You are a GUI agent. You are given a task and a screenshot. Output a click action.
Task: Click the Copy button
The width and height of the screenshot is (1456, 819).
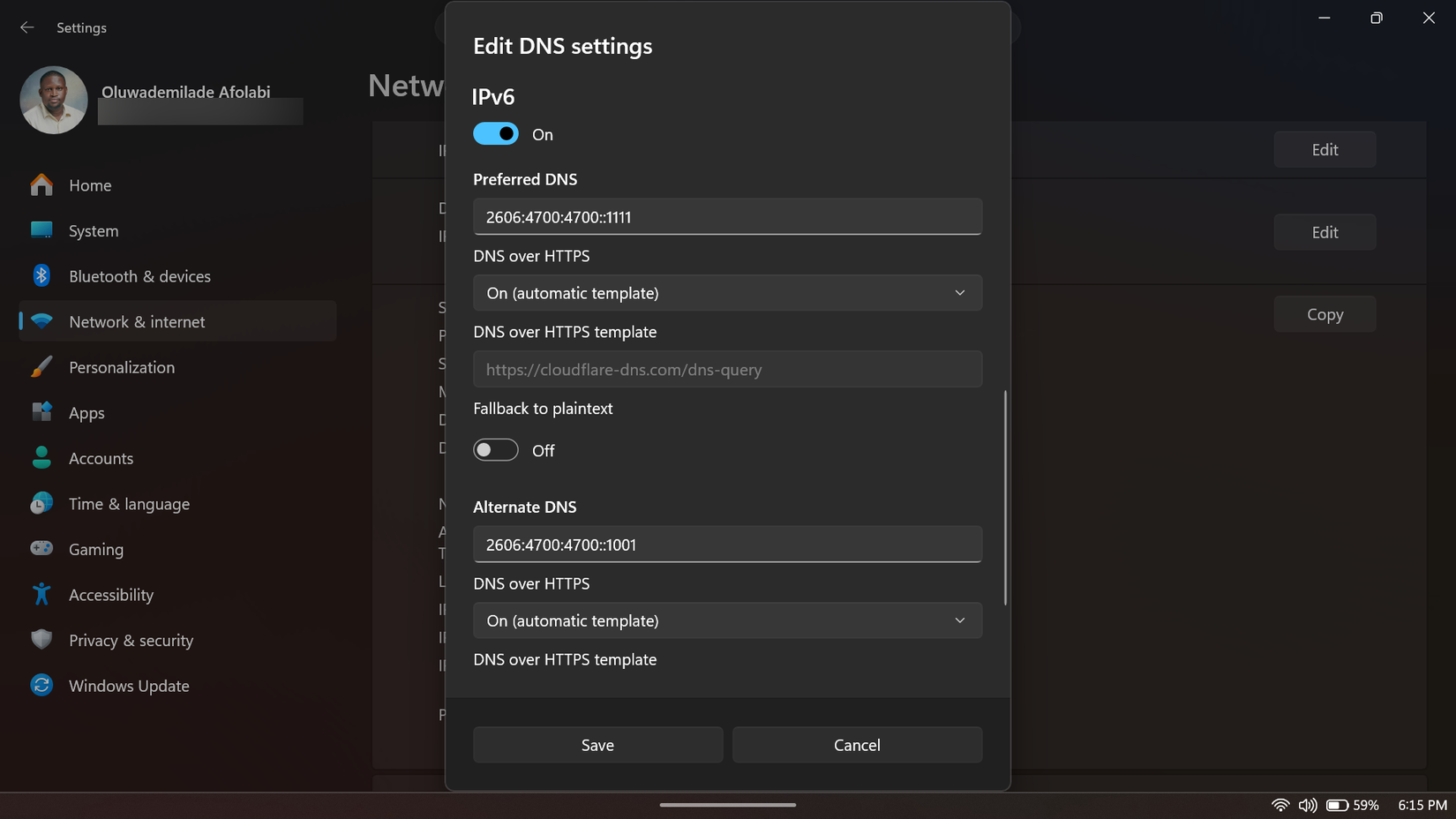[1325, 313]
